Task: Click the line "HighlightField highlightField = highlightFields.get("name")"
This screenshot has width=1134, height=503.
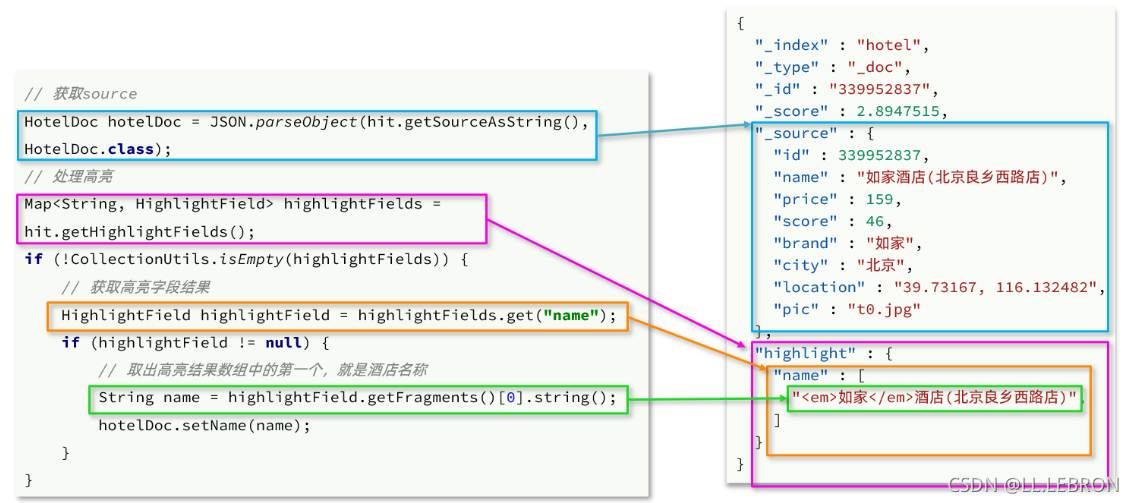Action: (x=338, y=315)
